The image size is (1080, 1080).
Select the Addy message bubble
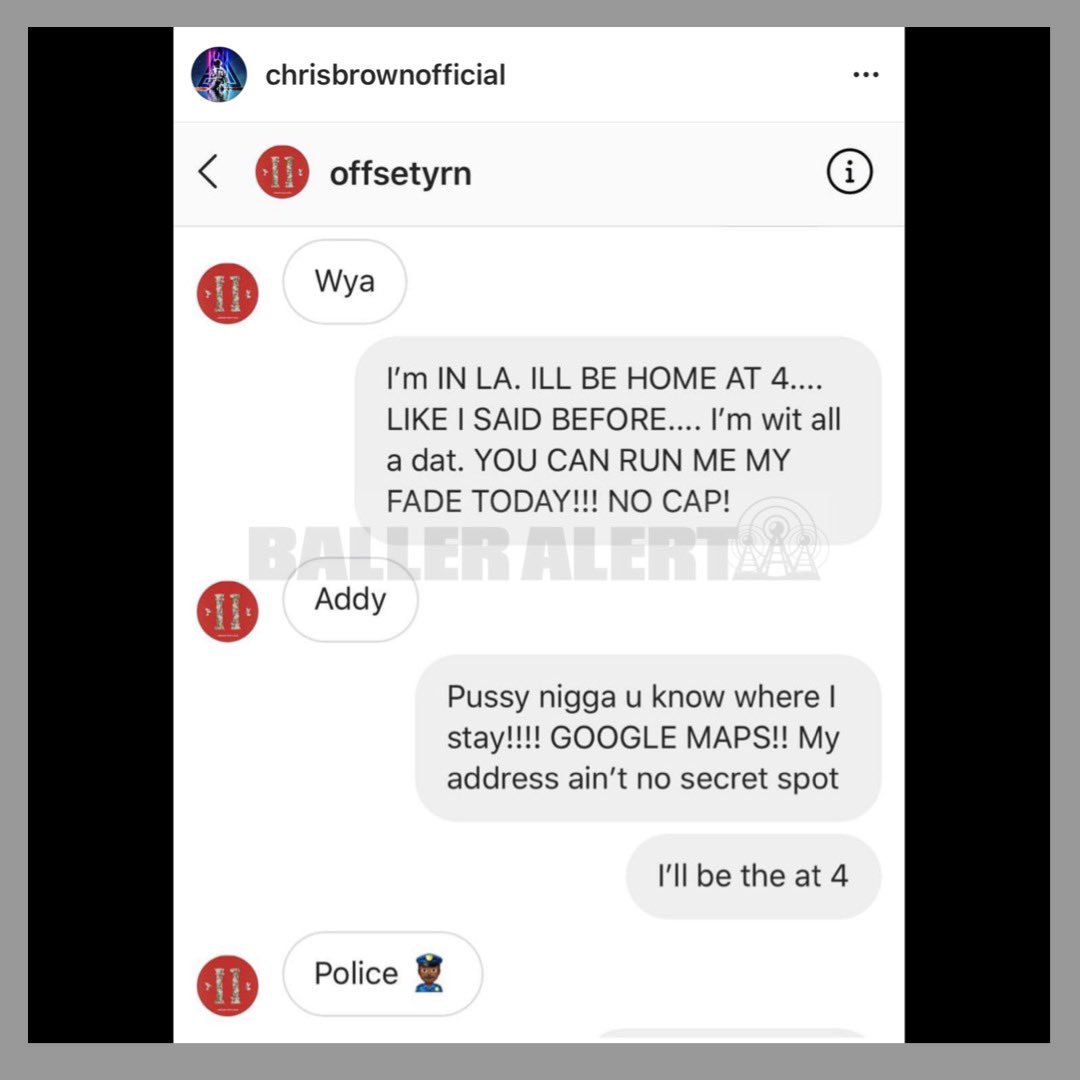coord(350,600)
